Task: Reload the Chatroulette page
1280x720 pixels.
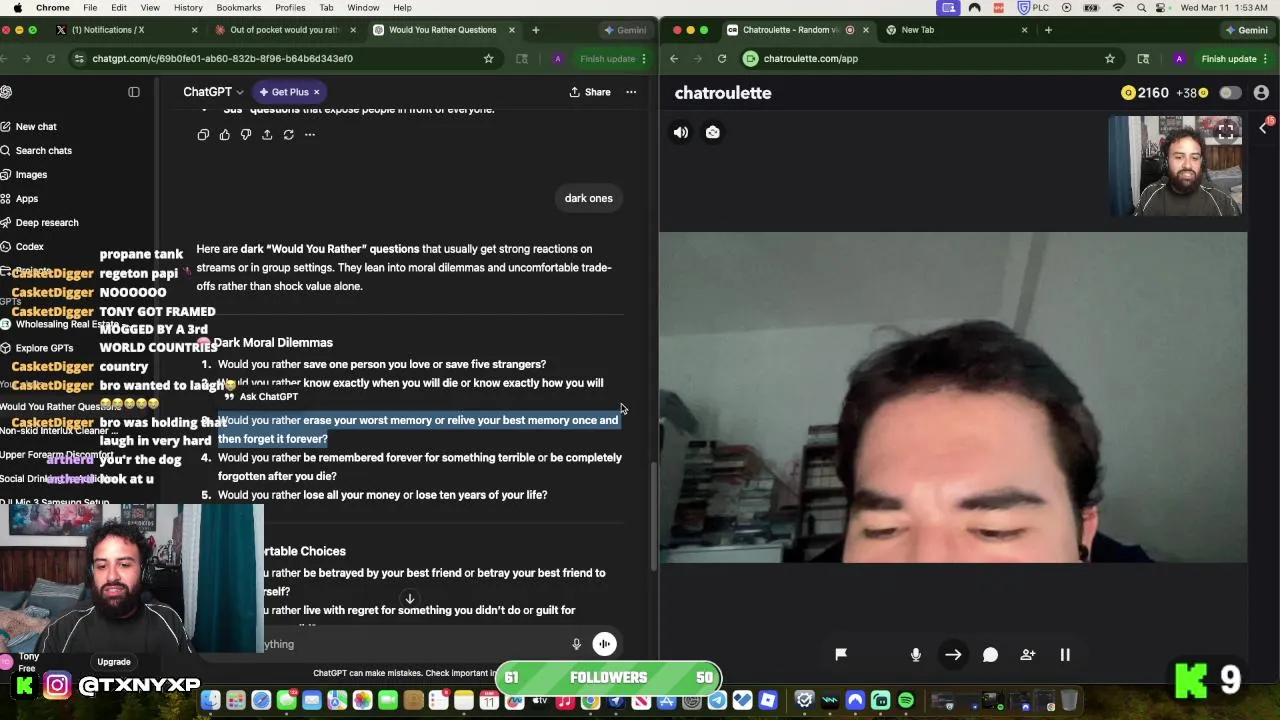Action: (722, 59)
